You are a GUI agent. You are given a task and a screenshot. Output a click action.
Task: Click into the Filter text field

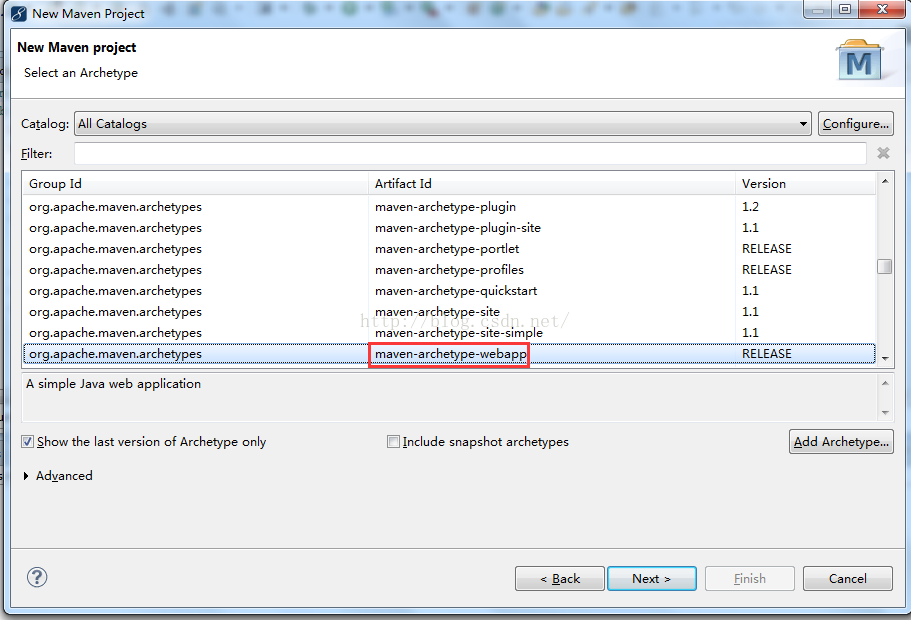tap(470, 153)
